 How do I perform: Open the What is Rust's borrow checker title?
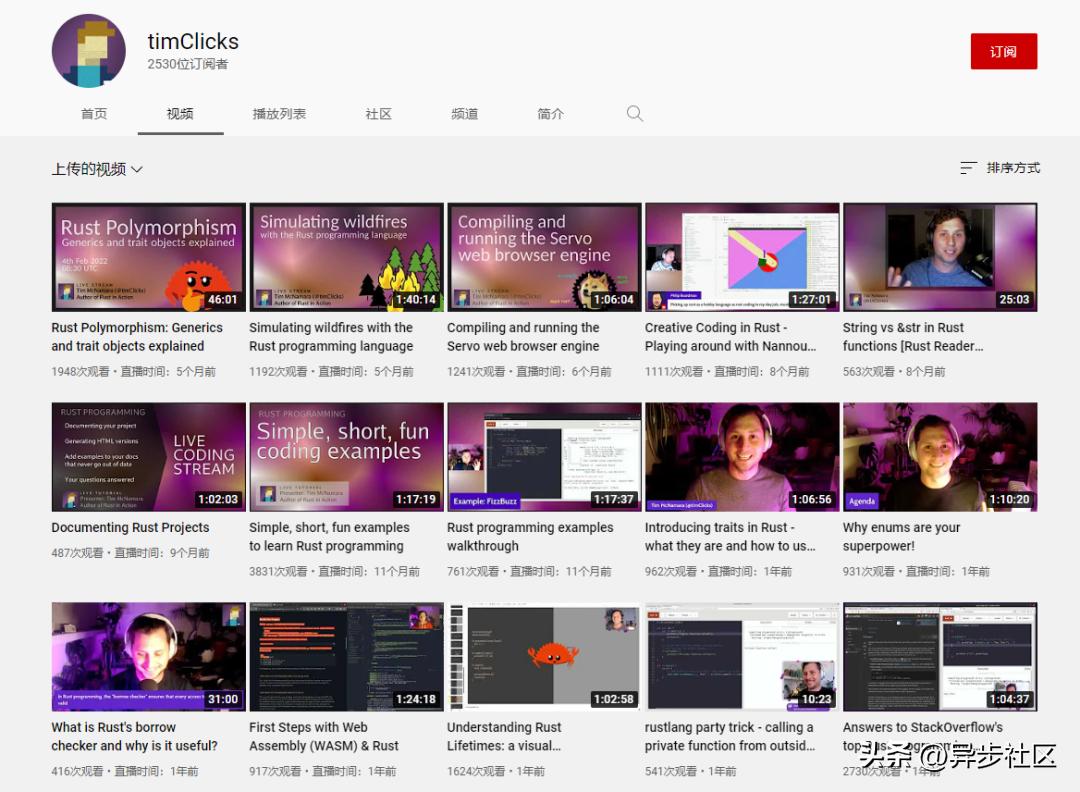tap(134, 737)
